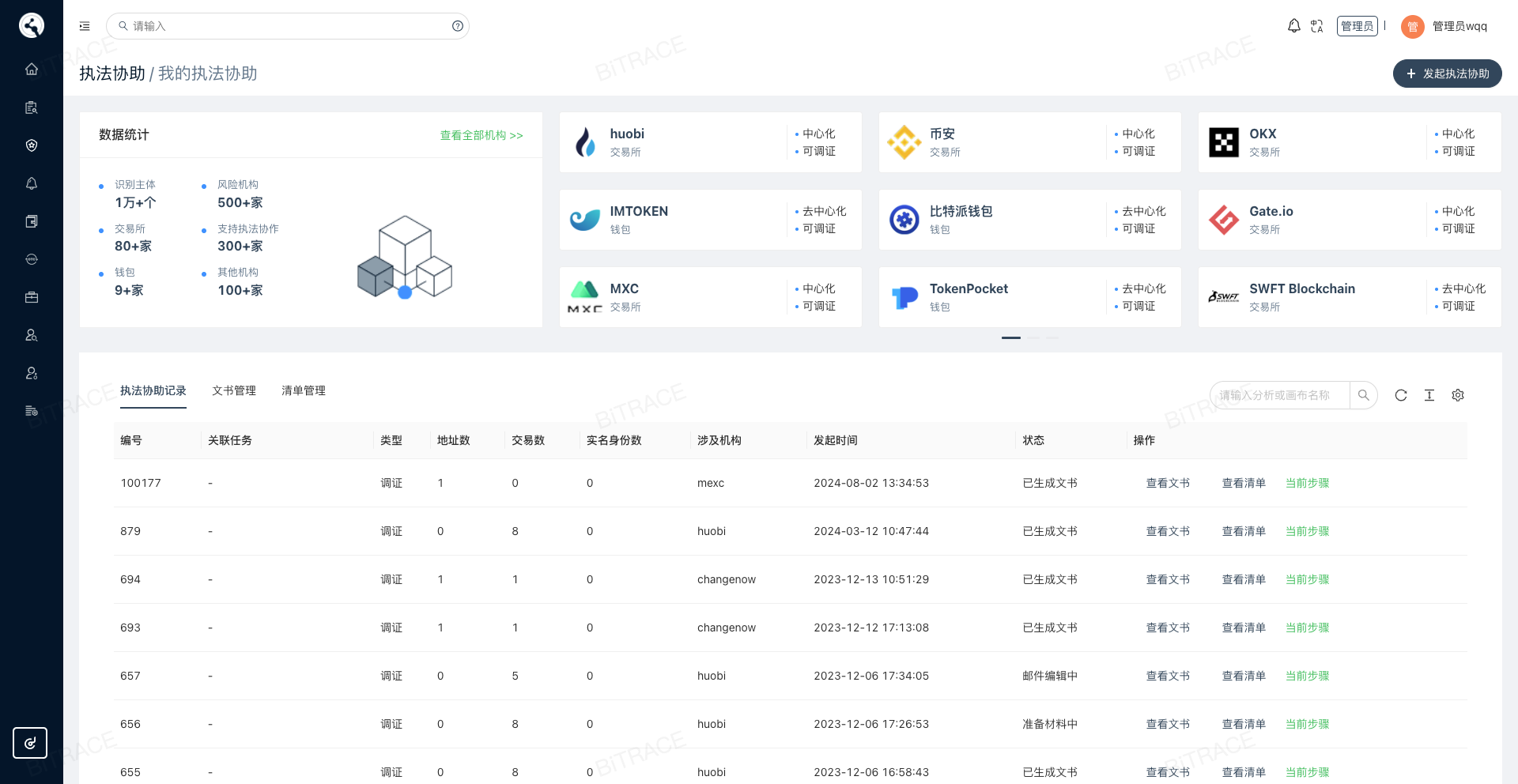1518x784 pixels.
Task: Open the Gate.io exchange card
Action: [x=1350, y=220]
